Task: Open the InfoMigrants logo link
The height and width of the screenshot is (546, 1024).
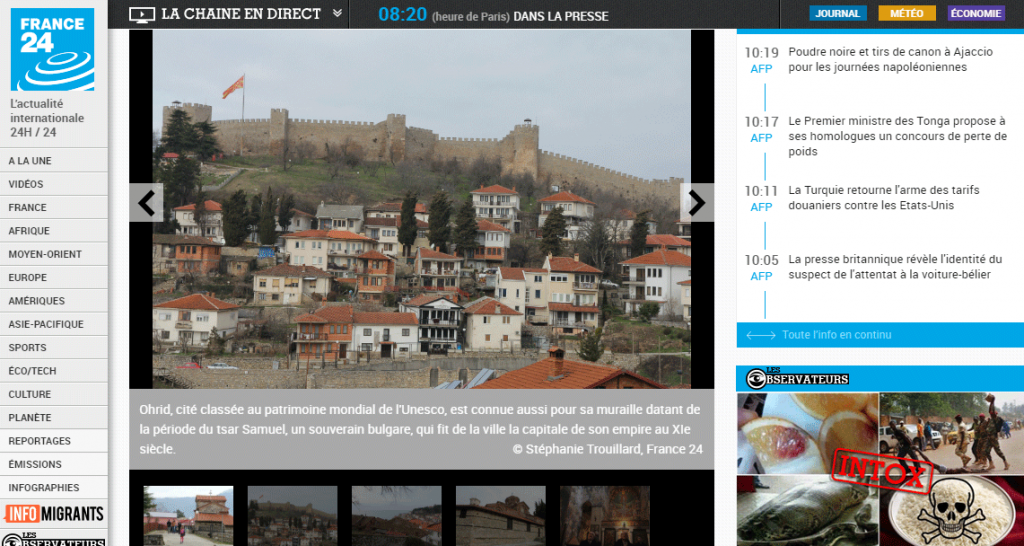Action: tap(54, 513)
